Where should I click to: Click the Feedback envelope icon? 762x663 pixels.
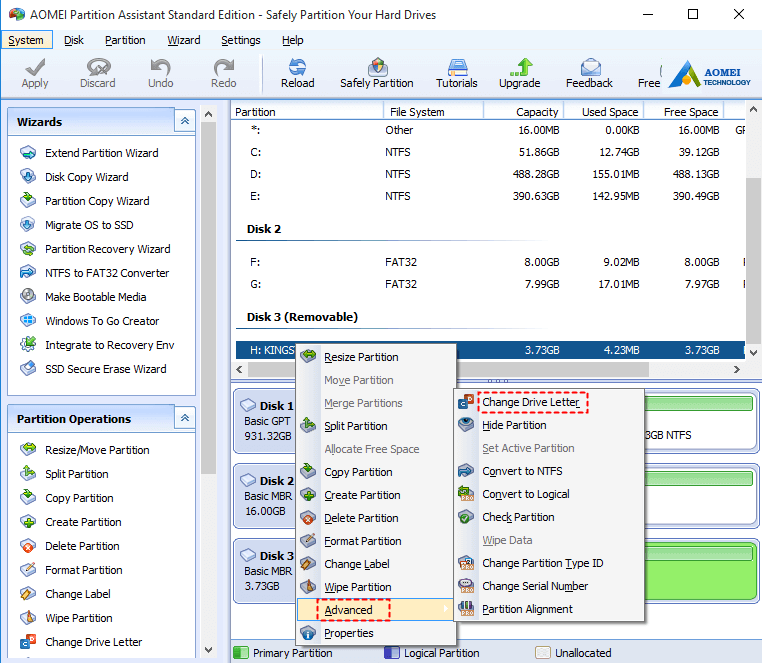589,67
